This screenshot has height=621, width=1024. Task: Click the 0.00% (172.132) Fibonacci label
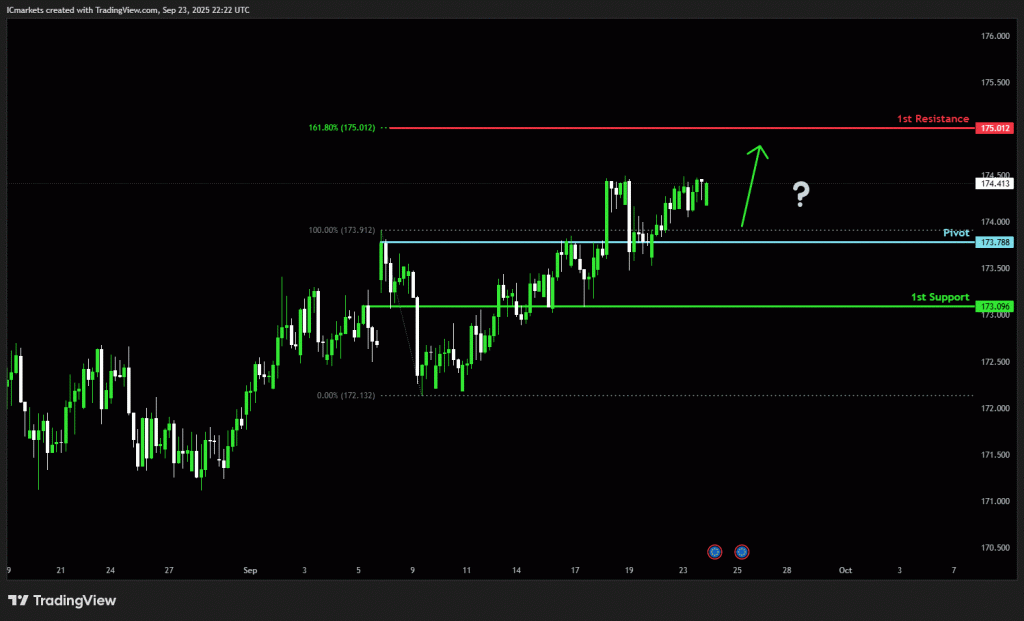pyautogui.click(x=345, y=395)
